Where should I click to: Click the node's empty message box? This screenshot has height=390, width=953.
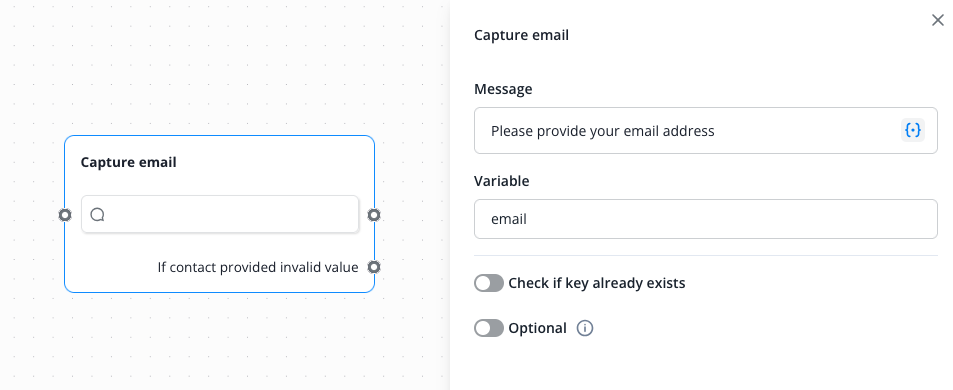point(220,214)
